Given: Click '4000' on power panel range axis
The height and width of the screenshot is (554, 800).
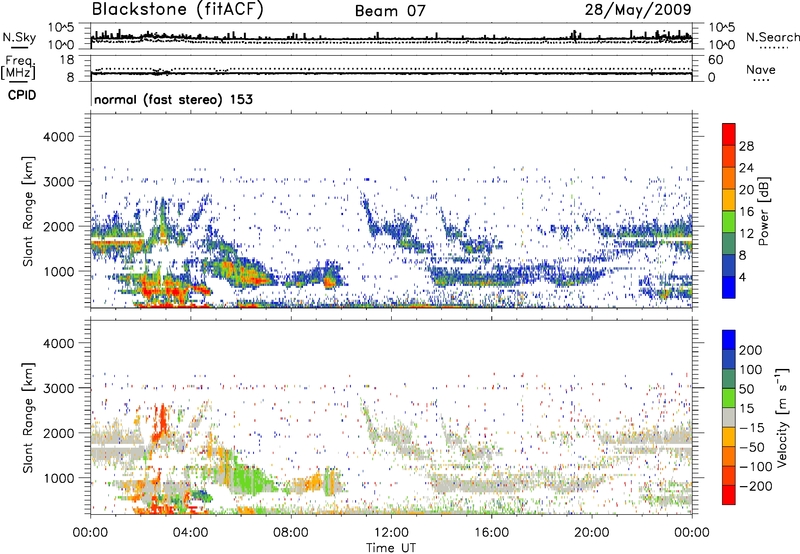Looking at the screenshot, I should click(x=58, y=137).
